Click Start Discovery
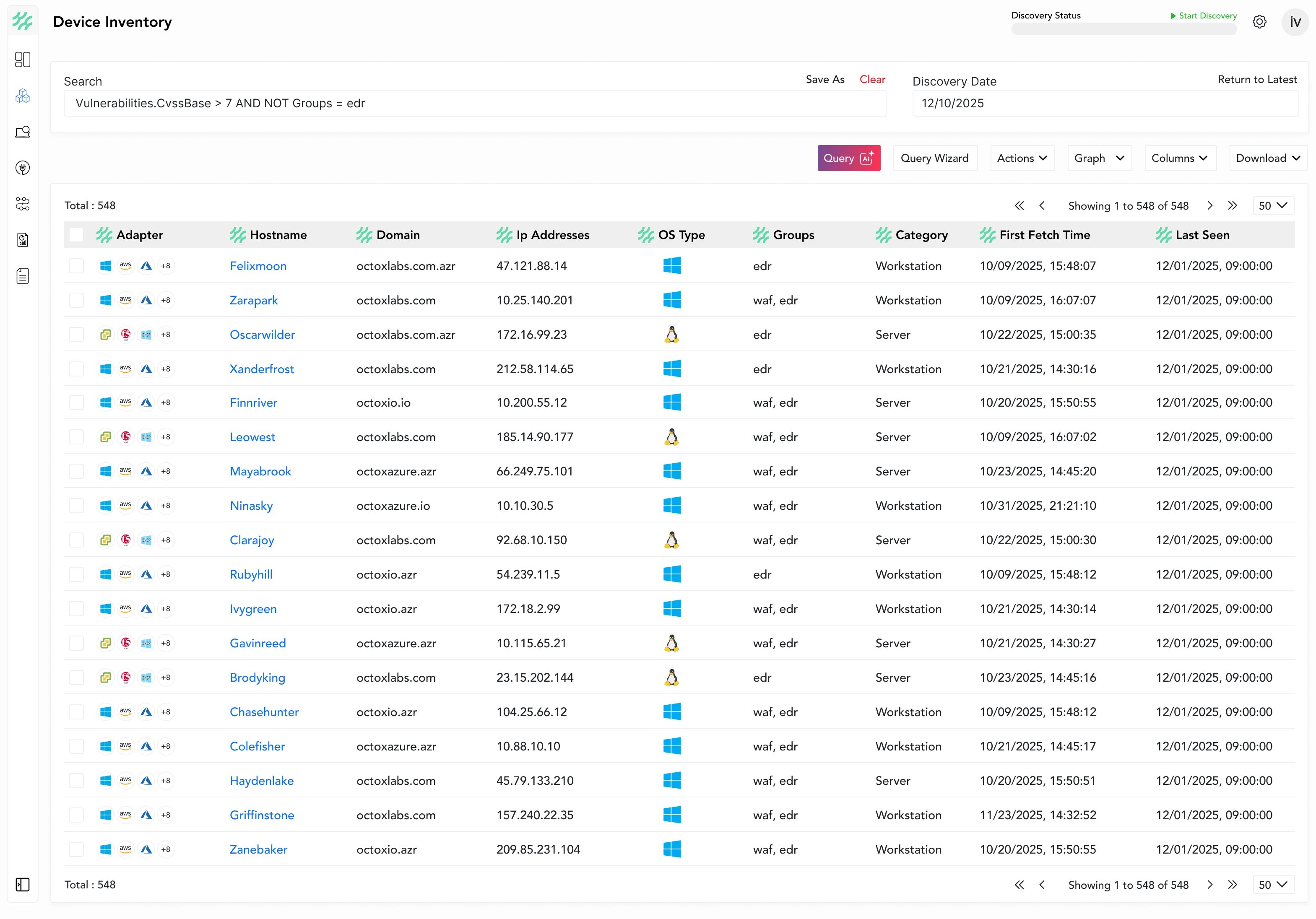1316x919 pixels. coord(1204,16)
